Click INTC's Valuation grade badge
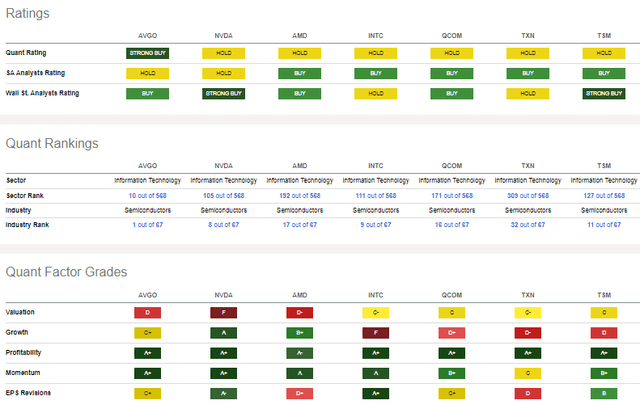The height and width of the screenshot is (413, 640). pos(376,313)
